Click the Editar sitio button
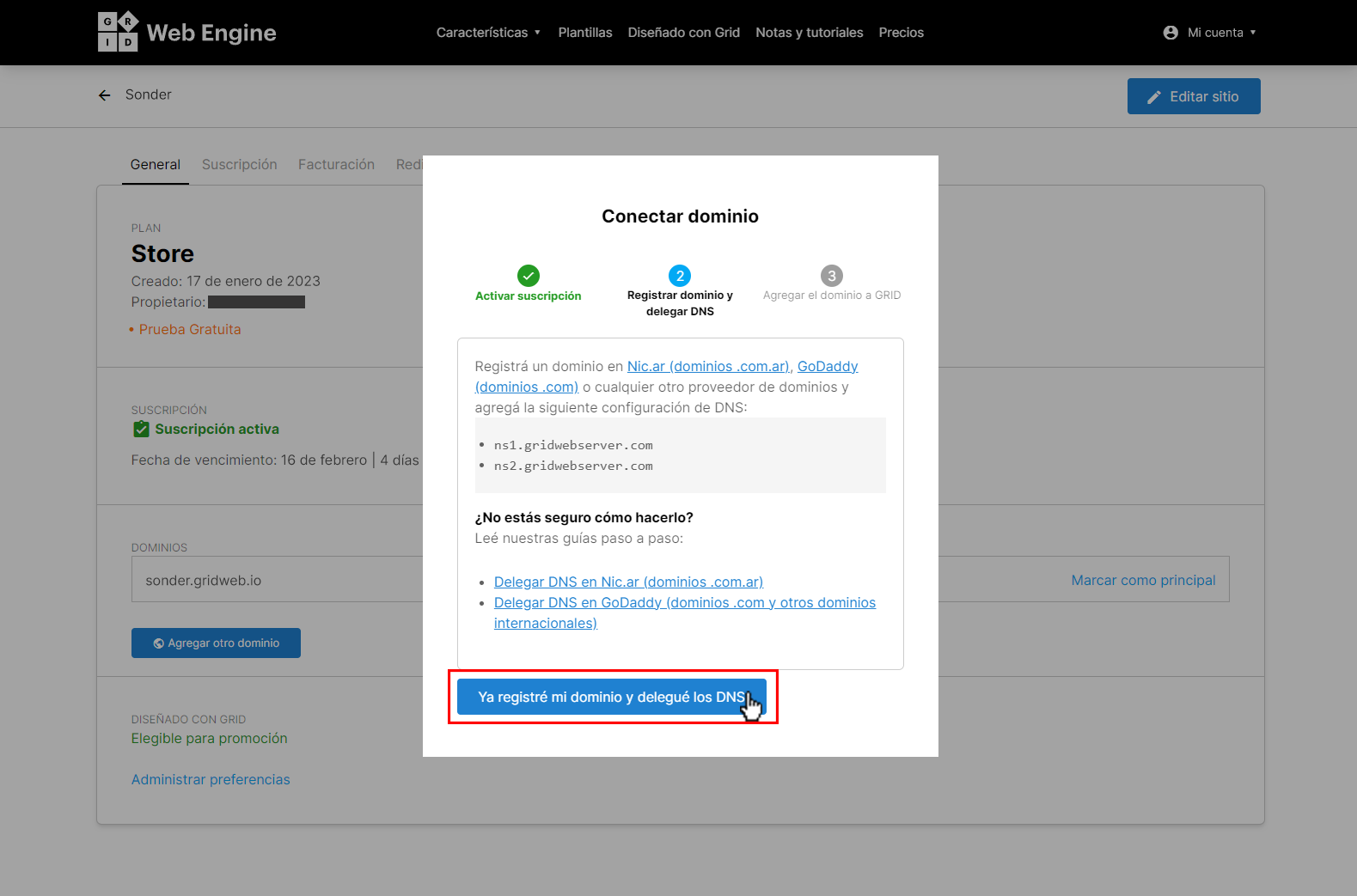1357x896 pixels. (x=1194, y=96)
